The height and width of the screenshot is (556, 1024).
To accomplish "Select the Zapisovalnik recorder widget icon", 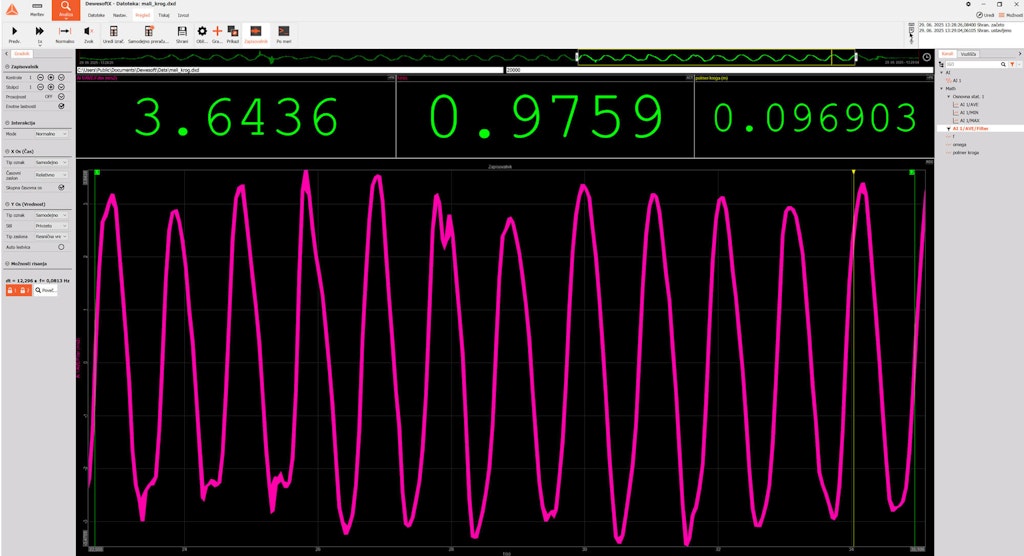I will point(255,33).
